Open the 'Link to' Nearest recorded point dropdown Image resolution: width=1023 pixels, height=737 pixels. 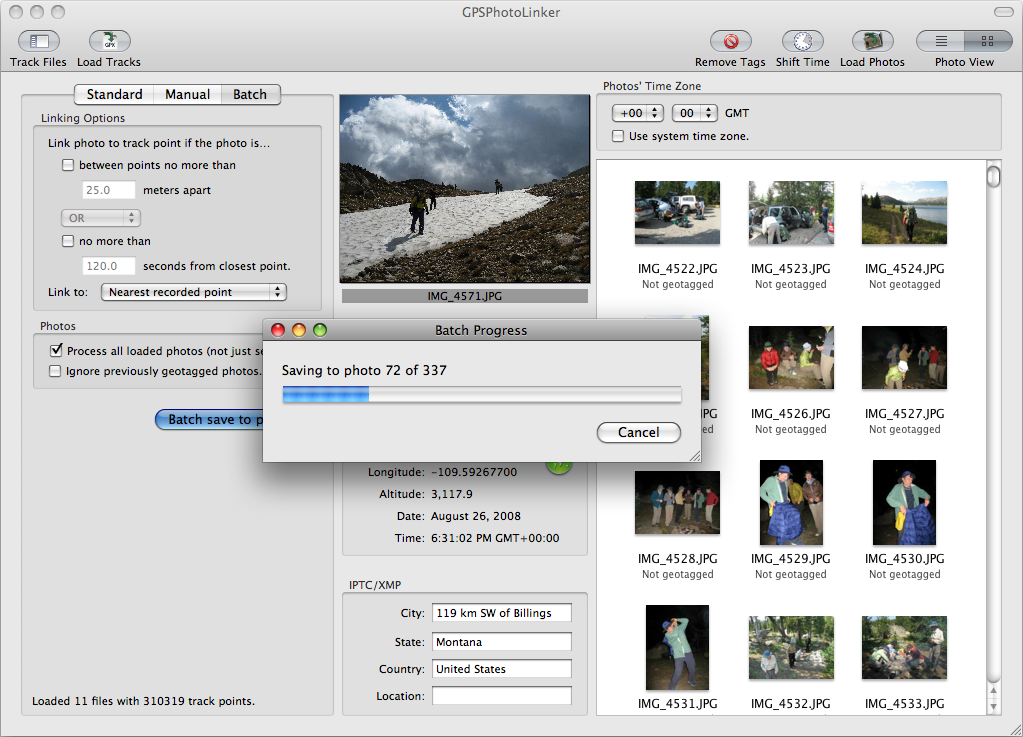point(194,292)
